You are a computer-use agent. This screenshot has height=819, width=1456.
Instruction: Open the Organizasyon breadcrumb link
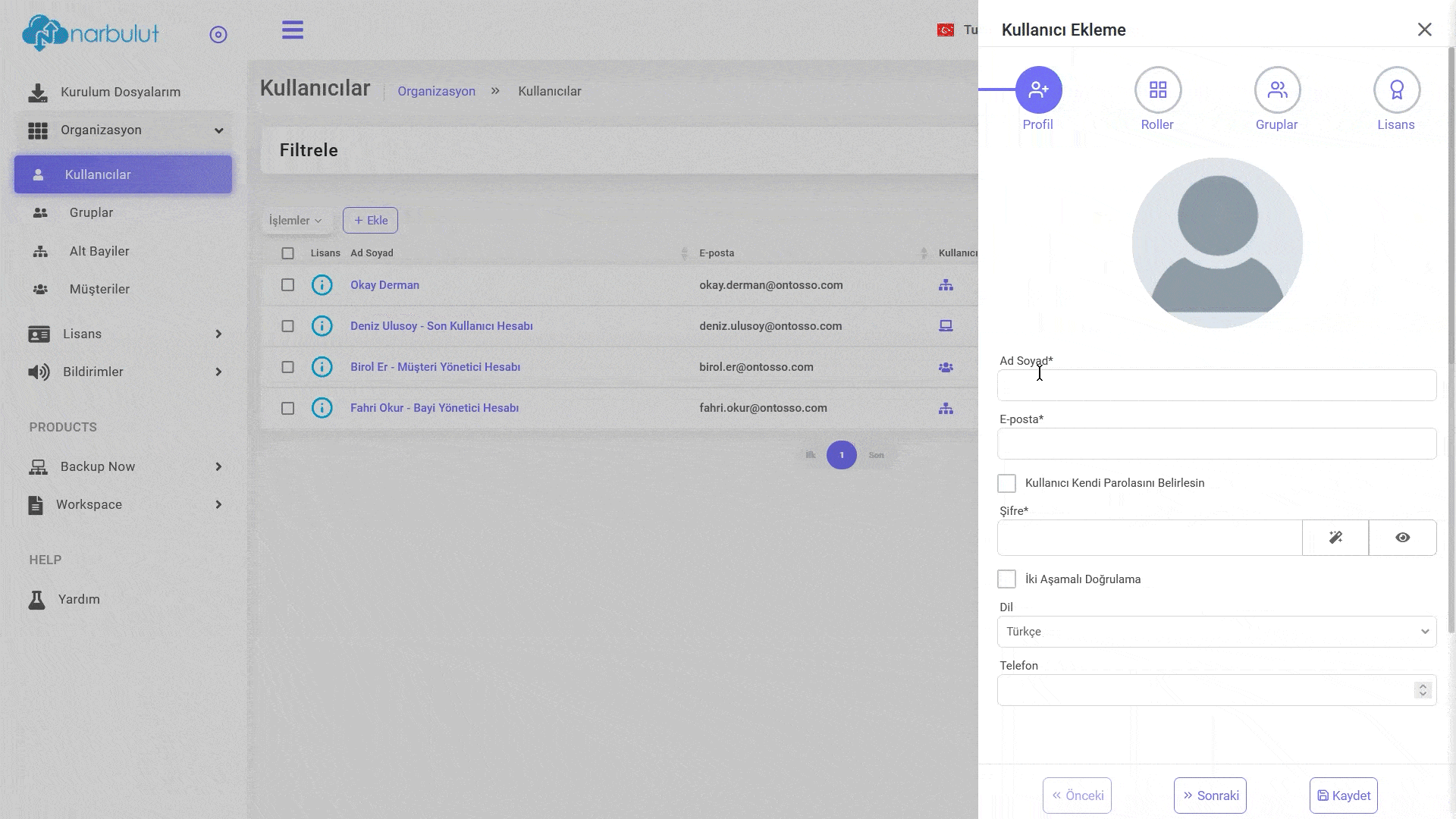point(436,91)
